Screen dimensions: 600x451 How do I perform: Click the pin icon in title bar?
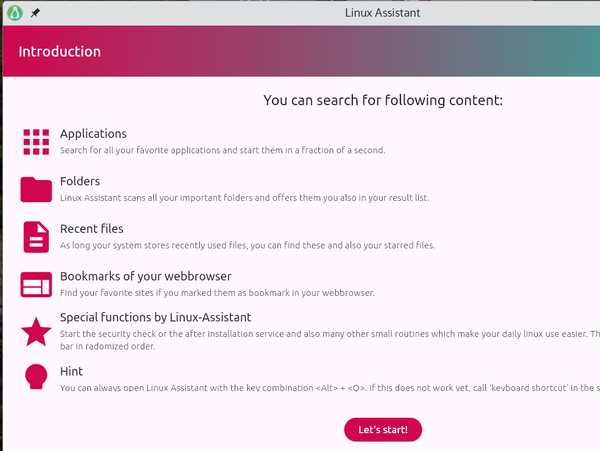(35, 13)
